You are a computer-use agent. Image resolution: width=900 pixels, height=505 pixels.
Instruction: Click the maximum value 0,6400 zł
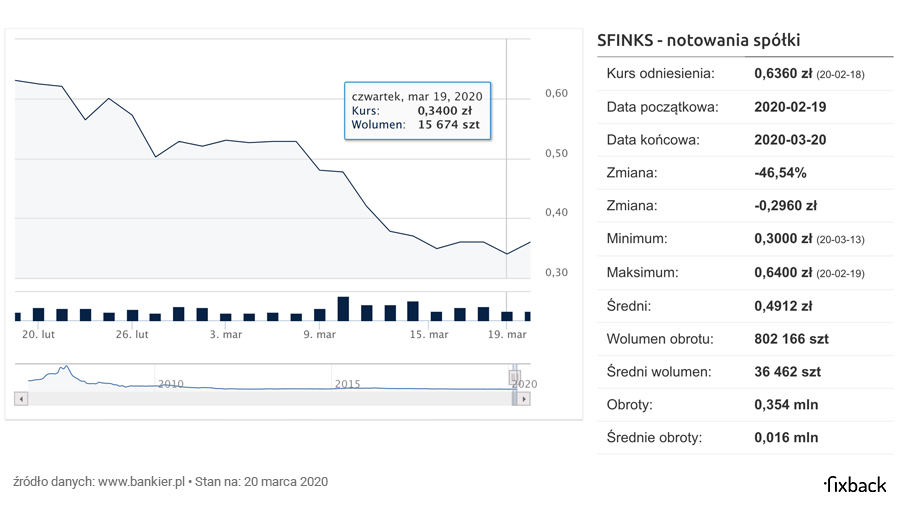[783, 273]
